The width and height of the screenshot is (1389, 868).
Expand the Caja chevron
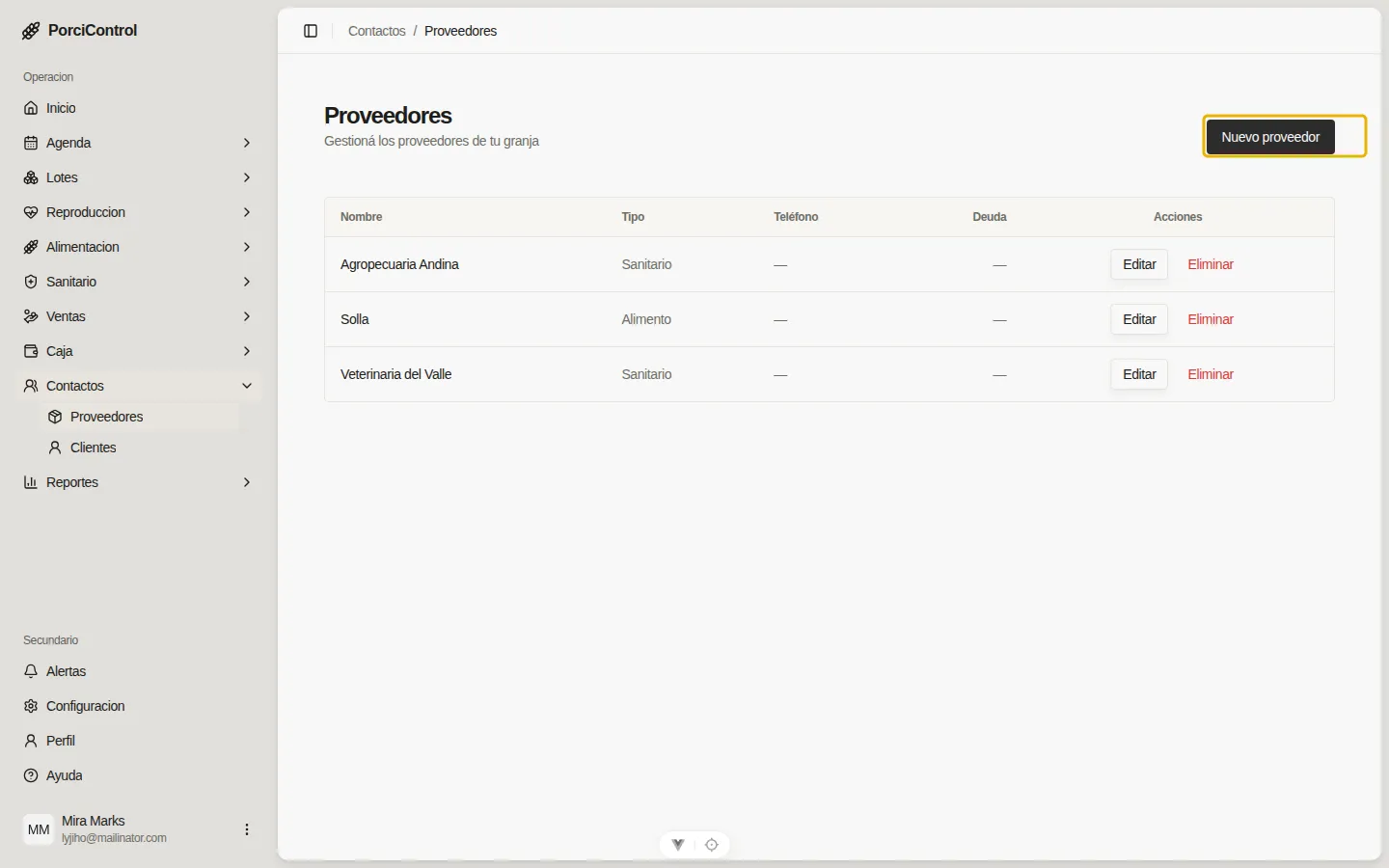[x=247, y=351]
